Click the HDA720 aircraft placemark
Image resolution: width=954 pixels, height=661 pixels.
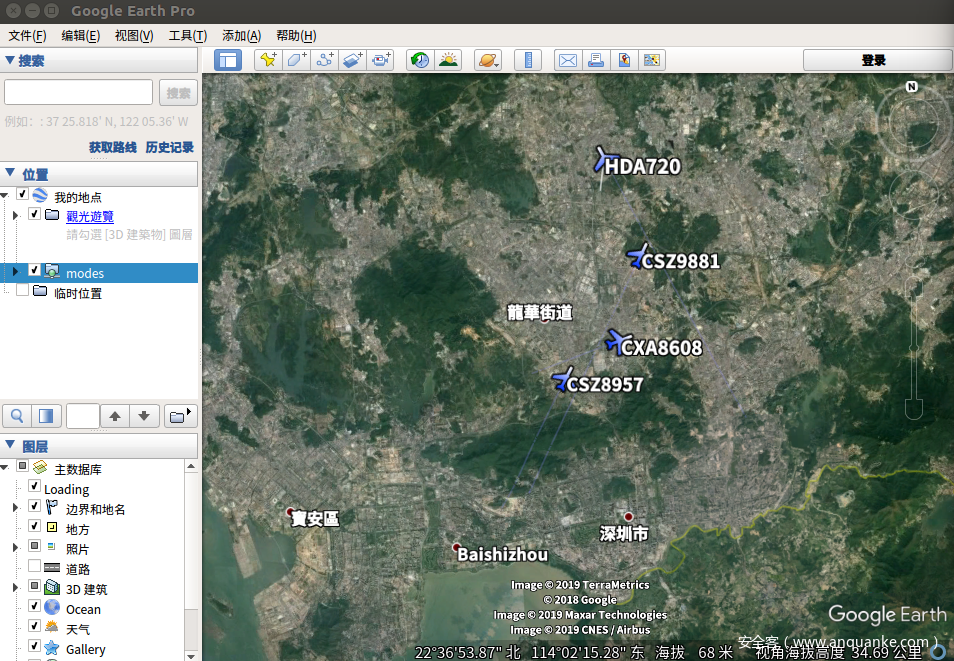tap(605, 159)
